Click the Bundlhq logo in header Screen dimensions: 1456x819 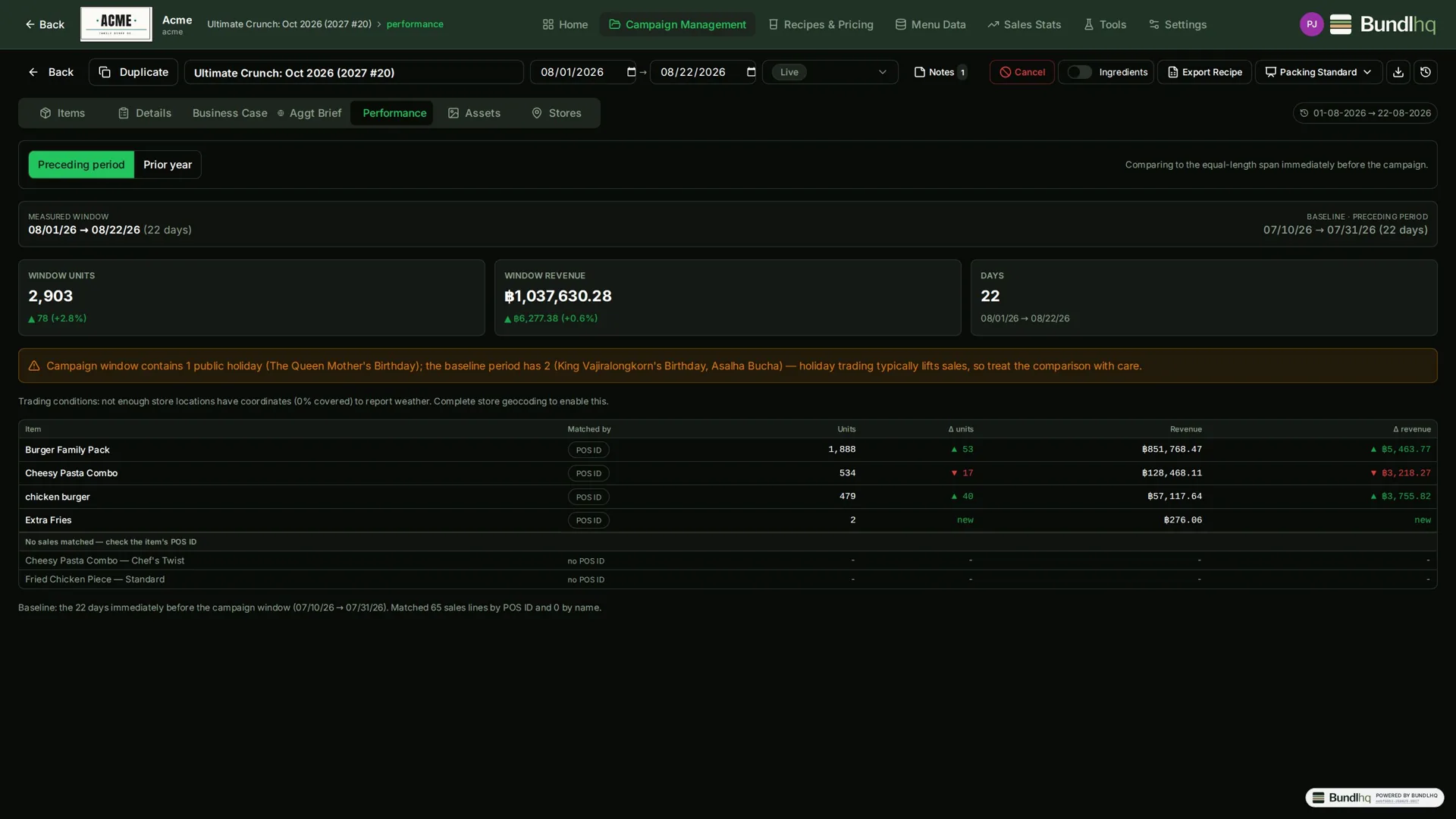coord(1382,24)
